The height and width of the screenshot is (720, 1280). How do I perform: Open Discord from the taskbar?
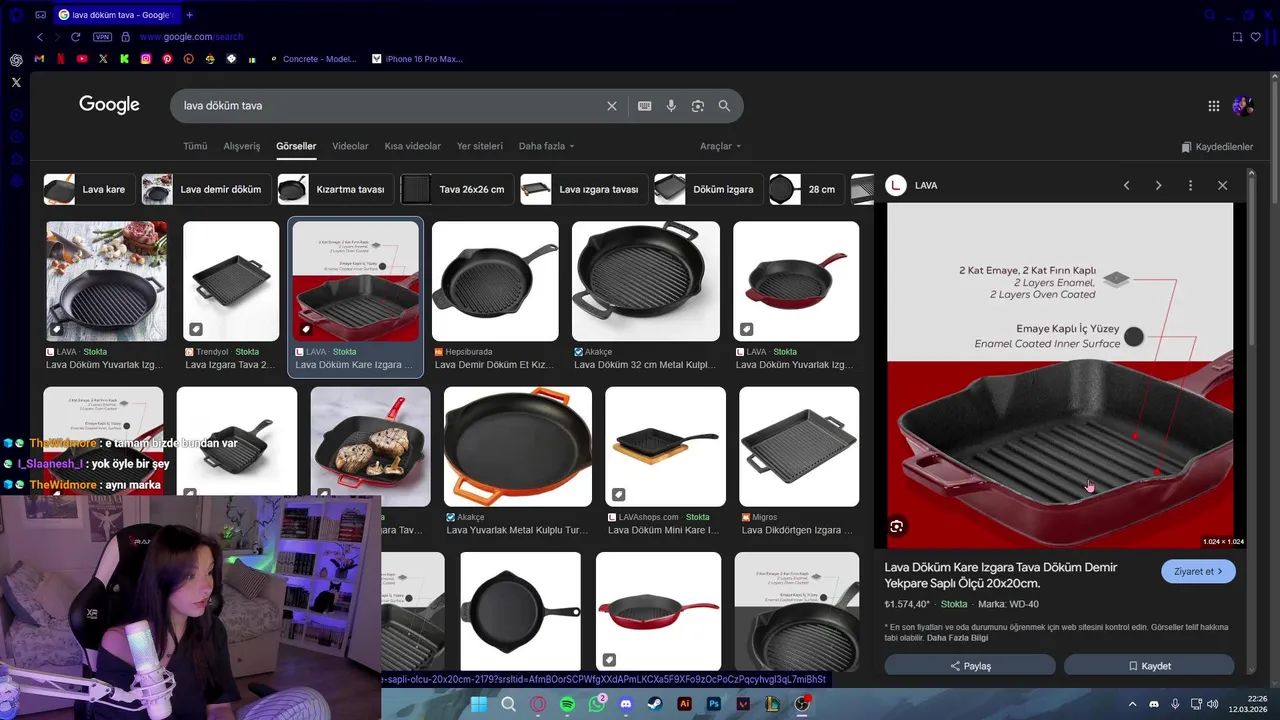pos(626,704)
